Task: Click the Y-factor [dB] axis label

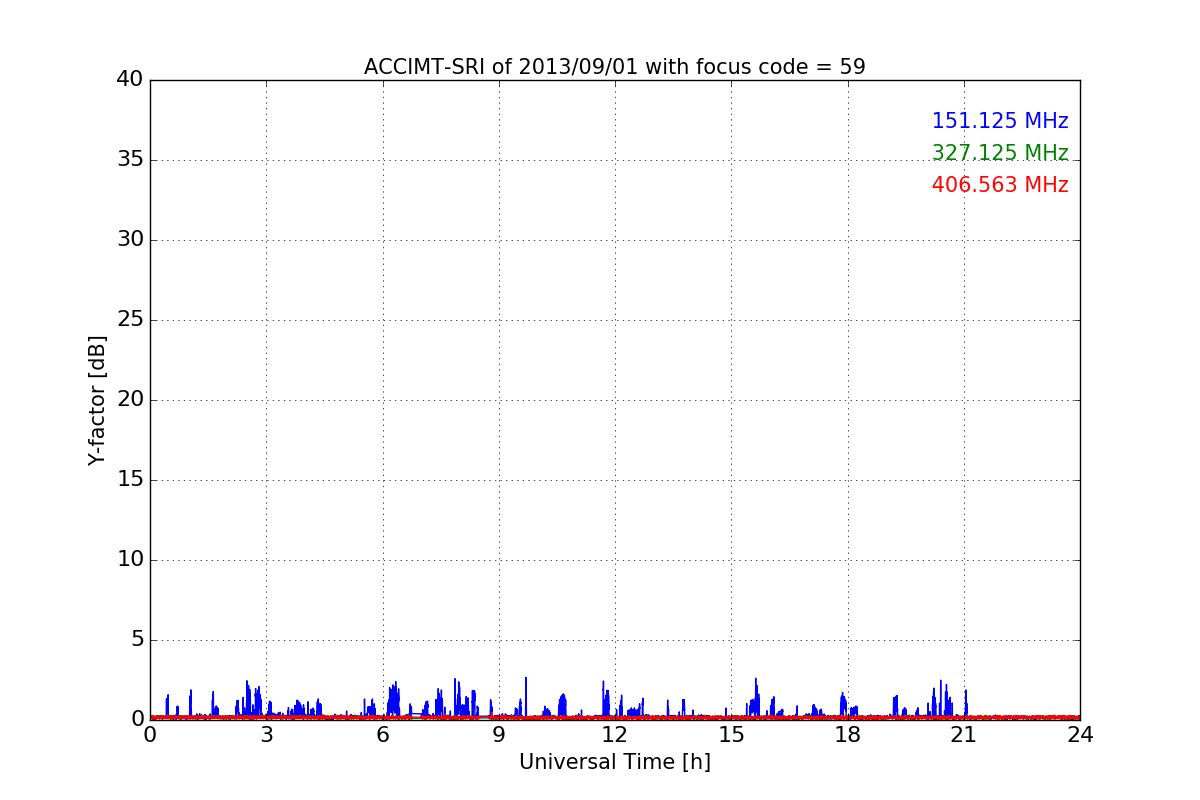Action: click(x=97, y=400)
